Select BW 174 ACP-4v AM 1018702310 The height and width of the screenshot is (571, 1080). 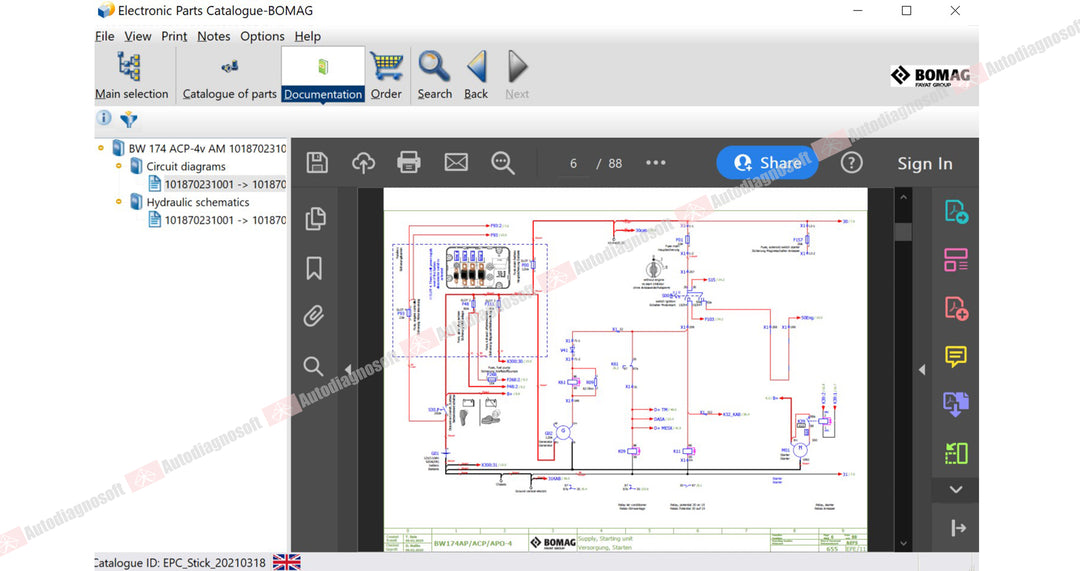207,148
